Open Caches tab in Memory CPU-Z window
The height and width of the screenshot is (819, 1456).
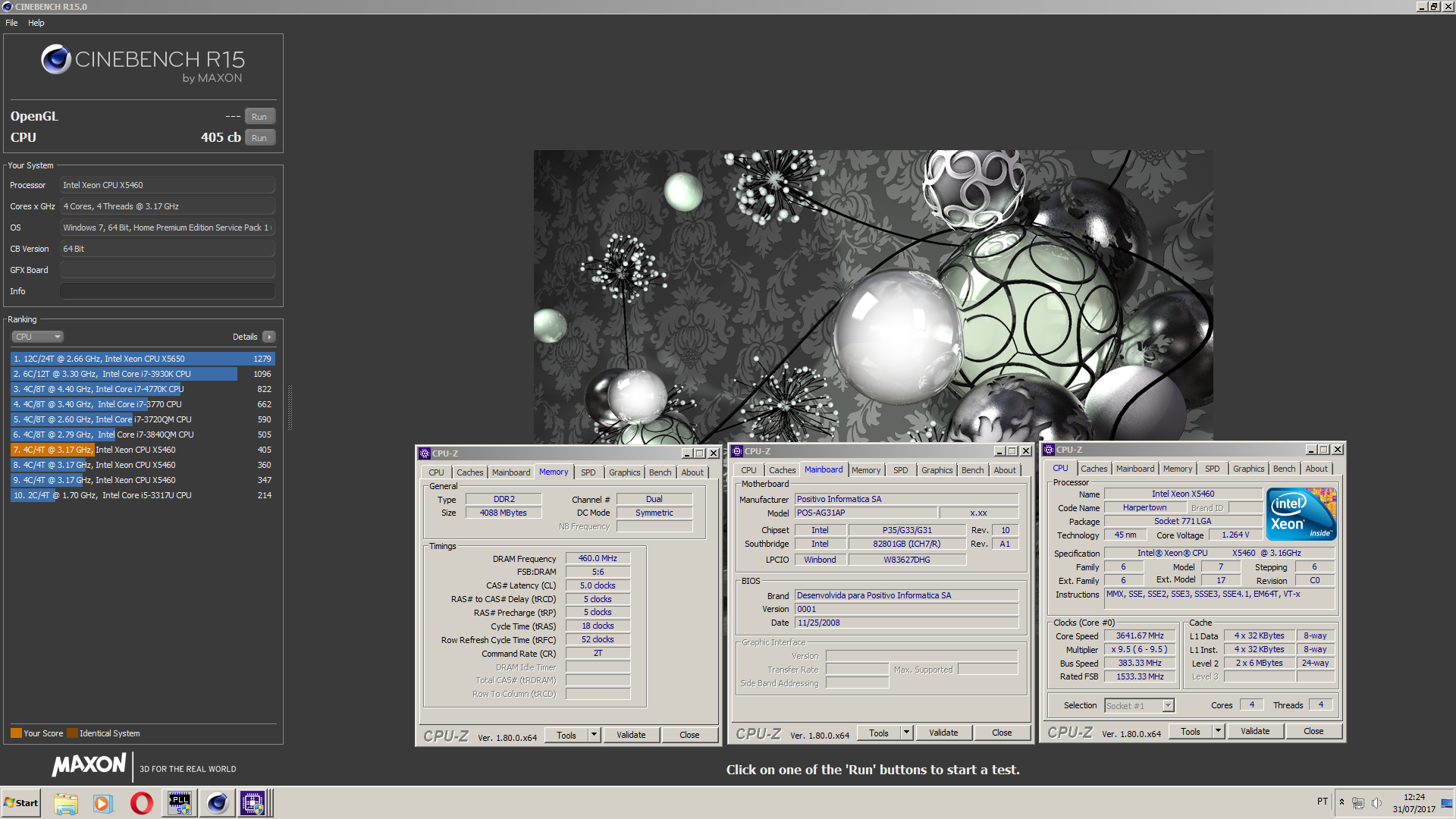(x=469, y=472)
